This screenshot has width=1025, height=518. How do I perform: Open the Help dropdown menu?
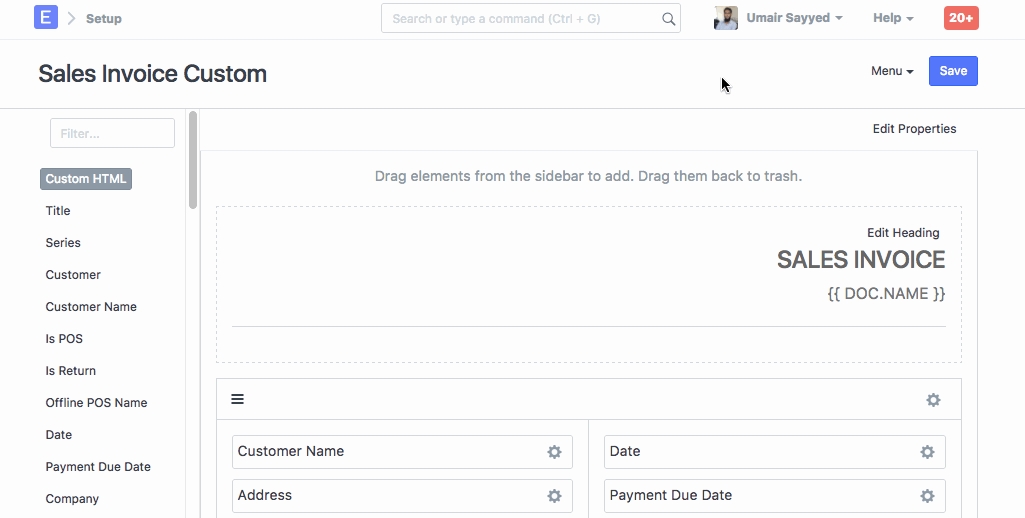click(x=893, y=18)
